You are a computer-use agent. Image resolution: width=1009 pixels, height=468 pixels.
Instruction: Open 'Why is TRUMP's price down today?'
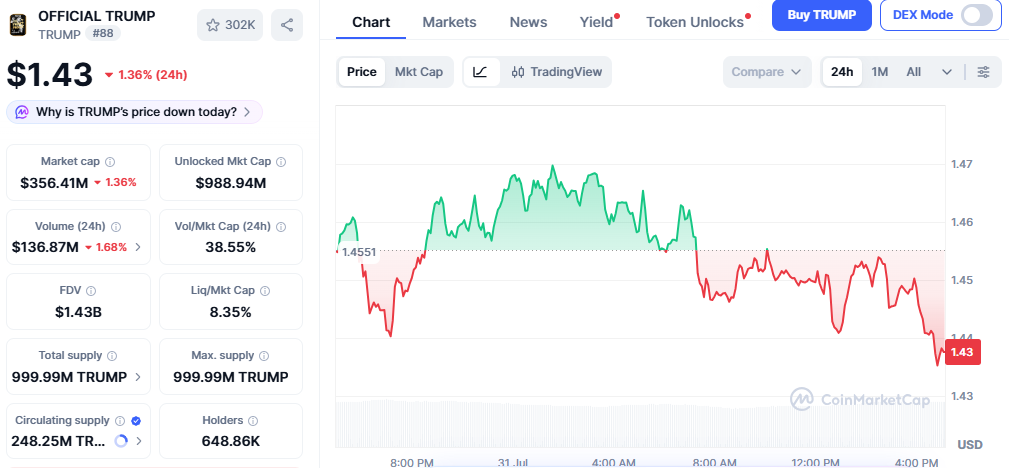click(134, 112)
